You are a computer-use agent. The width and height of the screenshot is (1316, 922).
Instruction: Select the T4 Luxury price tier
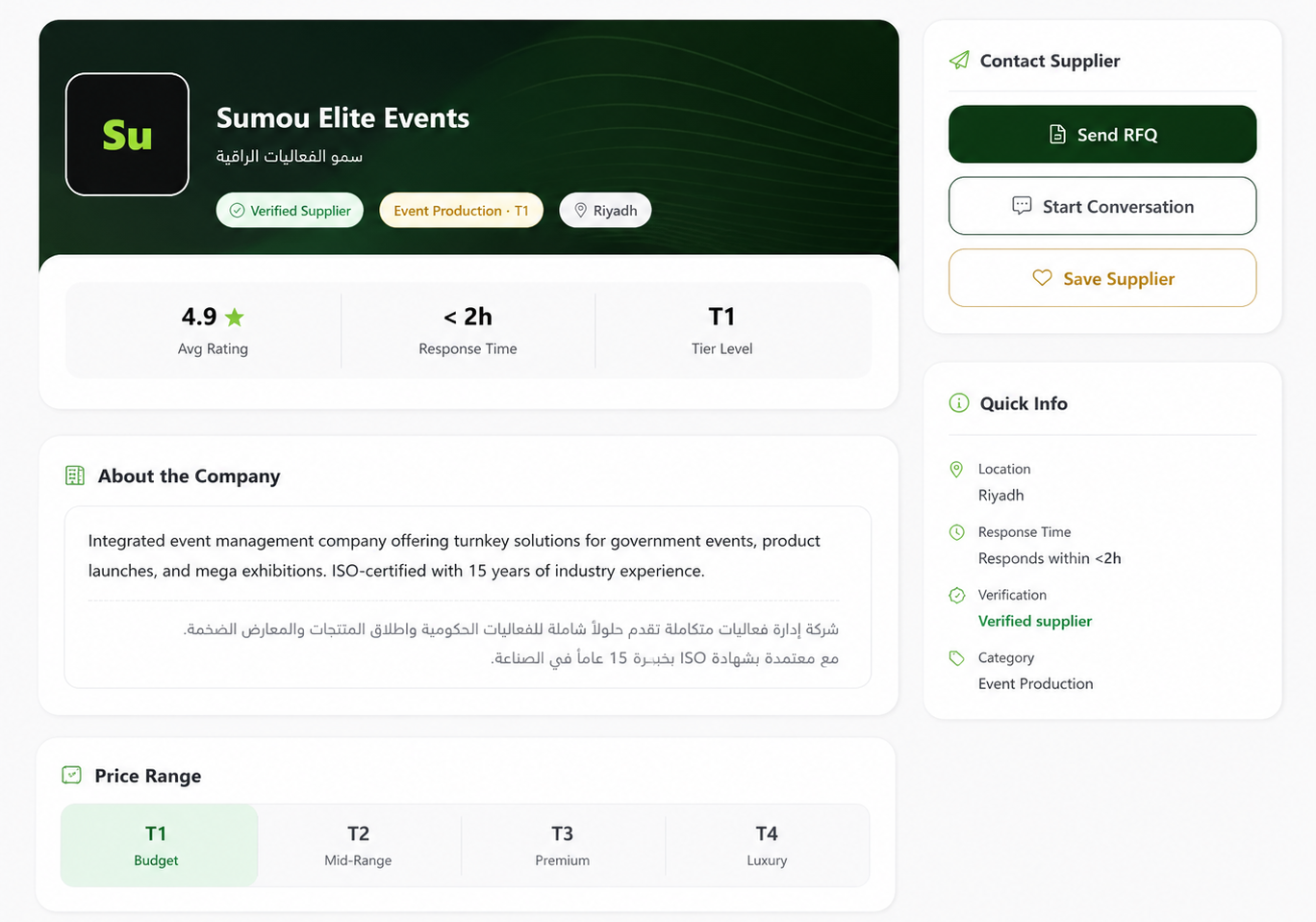point(767,845)
